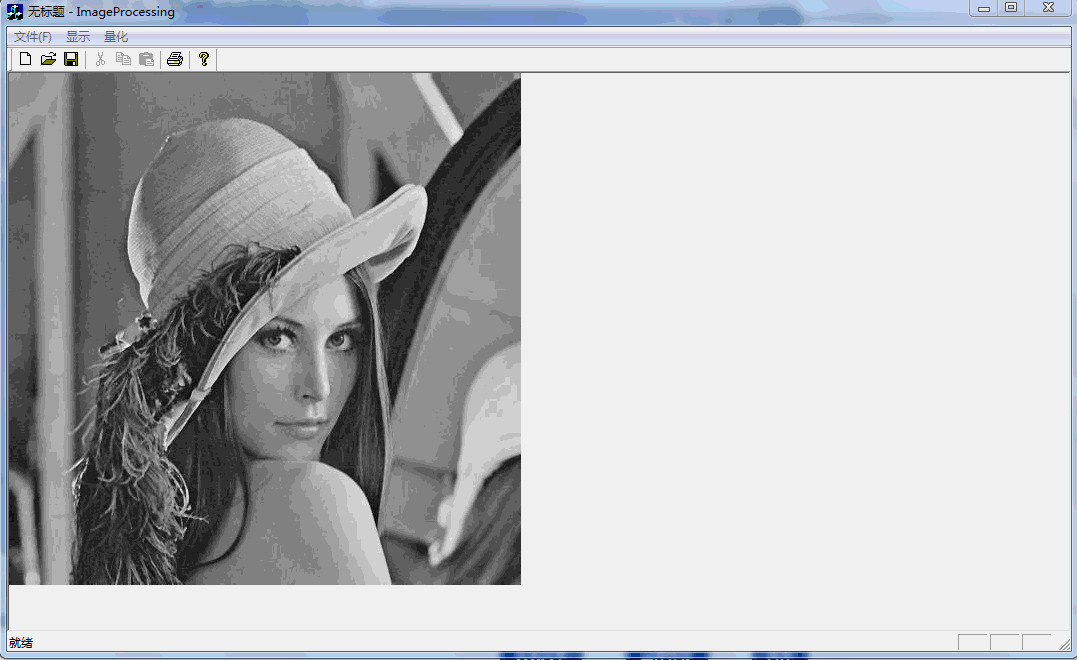Maximize the ImageProcessing window

coord(1011,8)
